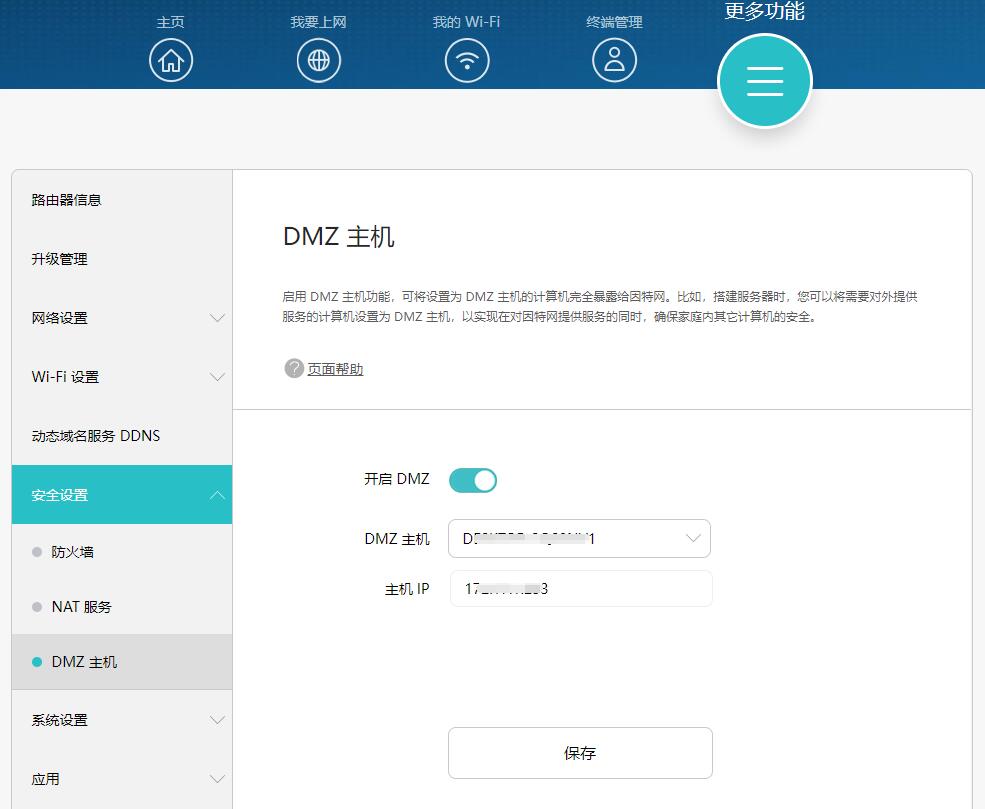The width and height of the screenshot is (985, 809).
Task: Open the globe internet access icon
Action: pos(318,60)
